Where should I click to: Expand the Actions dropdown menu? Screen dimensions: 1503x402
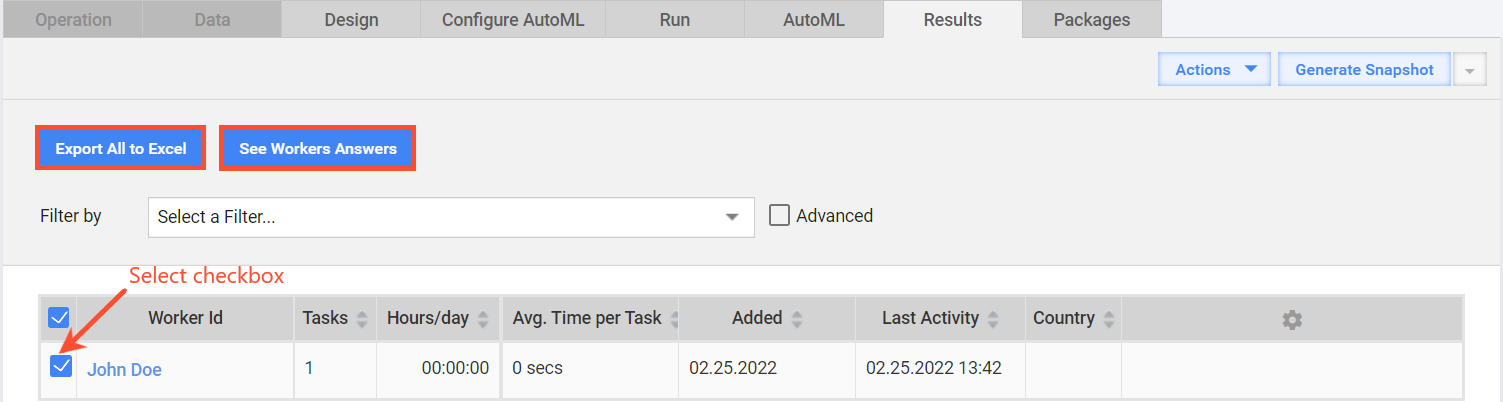coord(1214,70)
